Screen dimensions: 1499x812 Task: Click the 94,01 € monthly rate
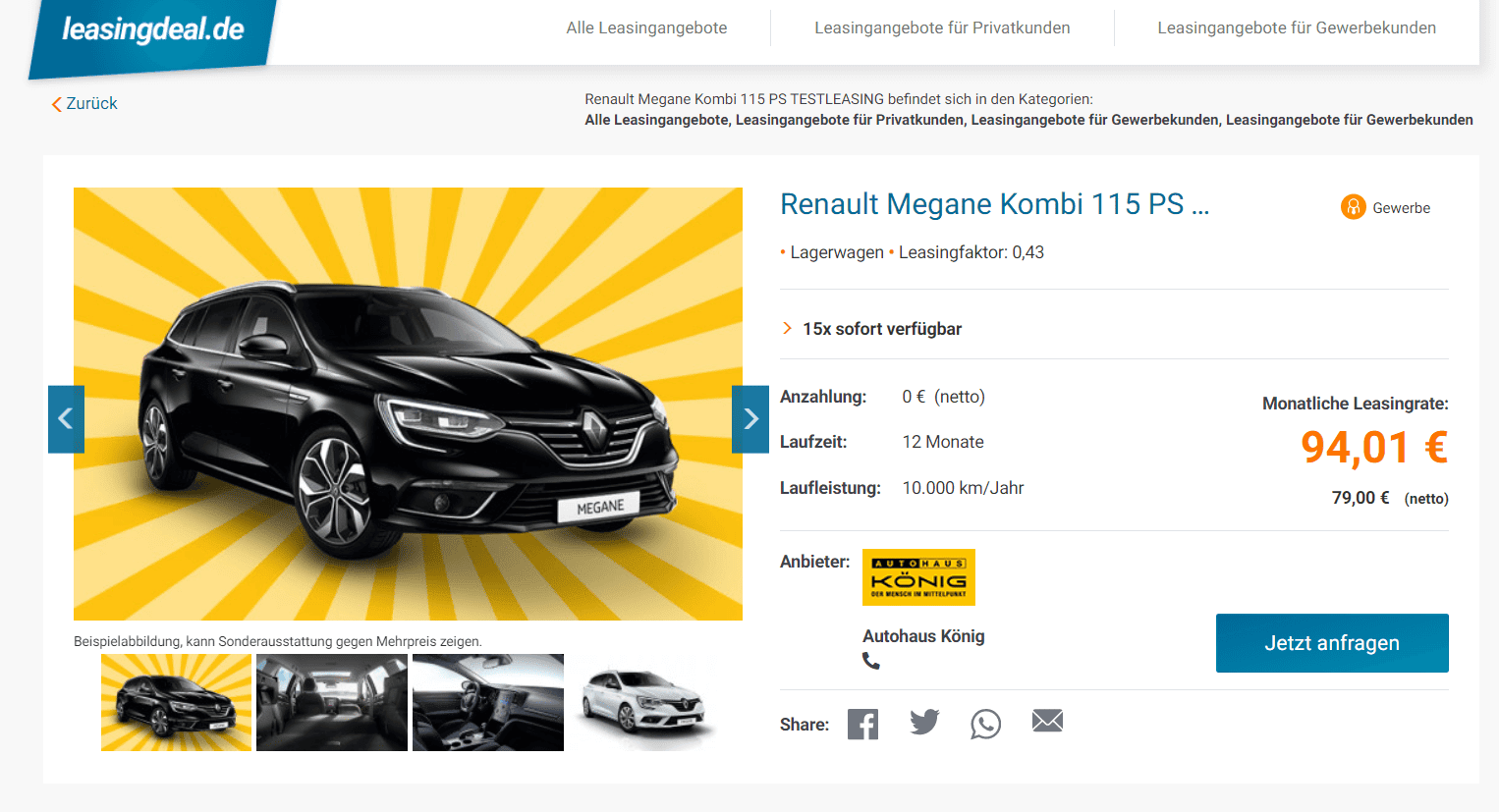(x=1374, y=448)
